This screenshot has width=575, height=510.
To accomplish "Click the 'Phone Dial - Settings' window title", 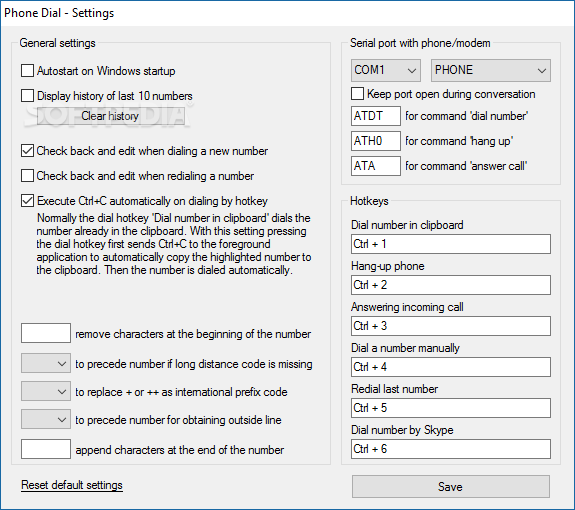I will click(x=59, y=13).
